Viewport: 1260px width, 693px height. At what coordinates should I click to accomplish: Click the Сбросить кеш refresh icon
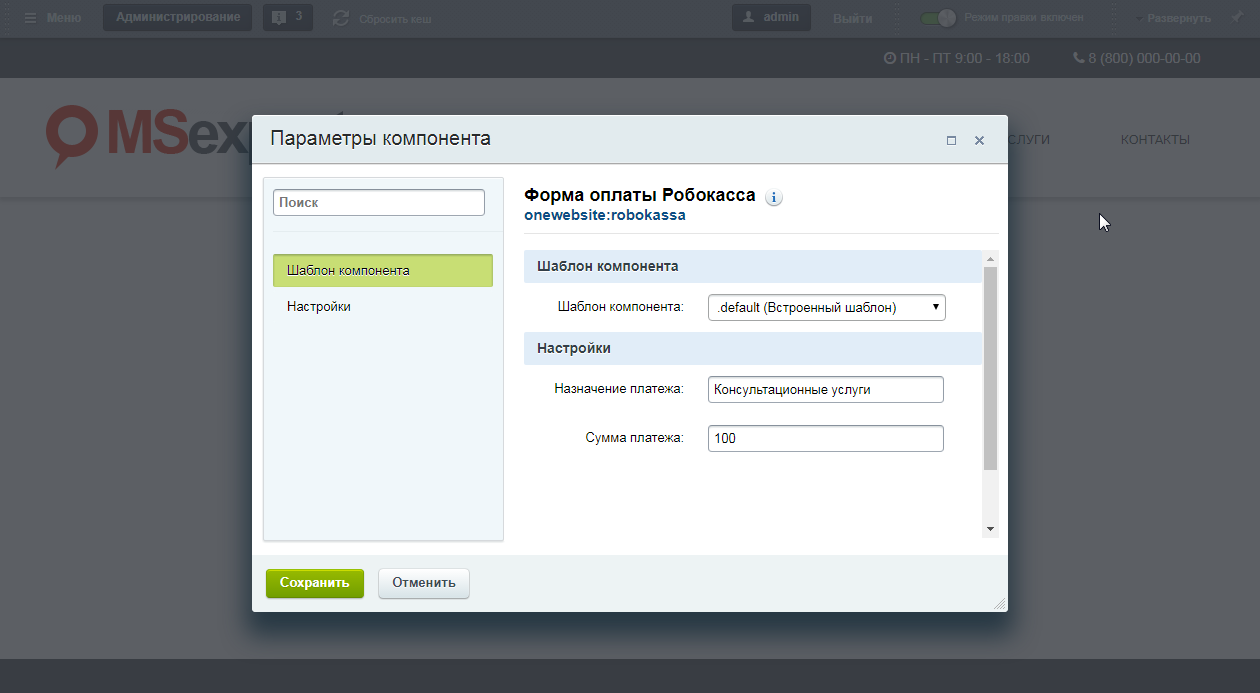(341, 18)
